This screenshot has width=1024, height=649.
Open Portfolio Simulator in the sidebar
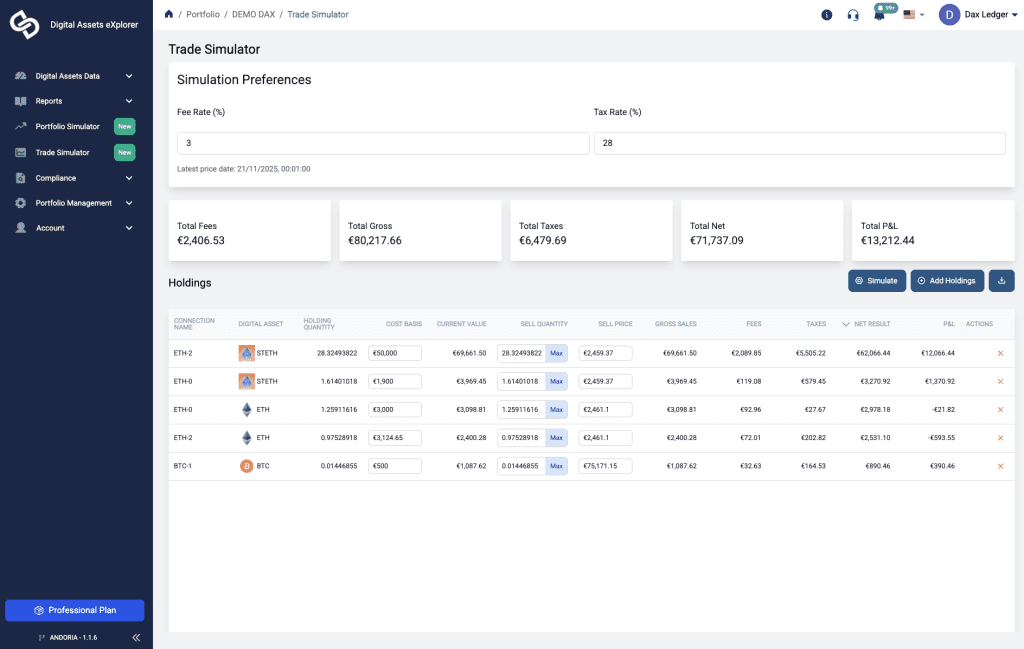[68, 127]
